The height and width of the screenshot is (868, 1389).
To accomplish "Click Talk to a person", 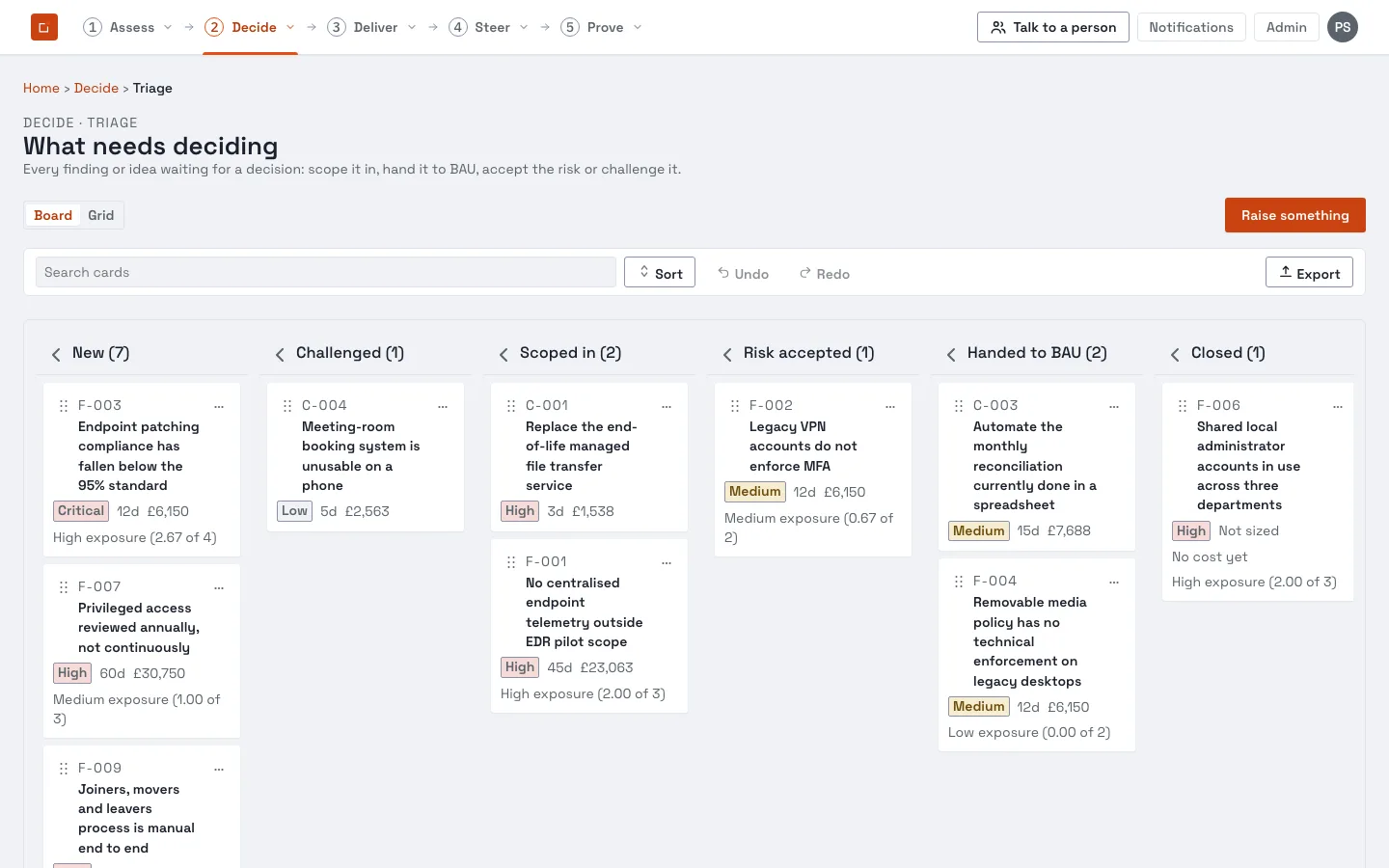I will coord(1053,27).
